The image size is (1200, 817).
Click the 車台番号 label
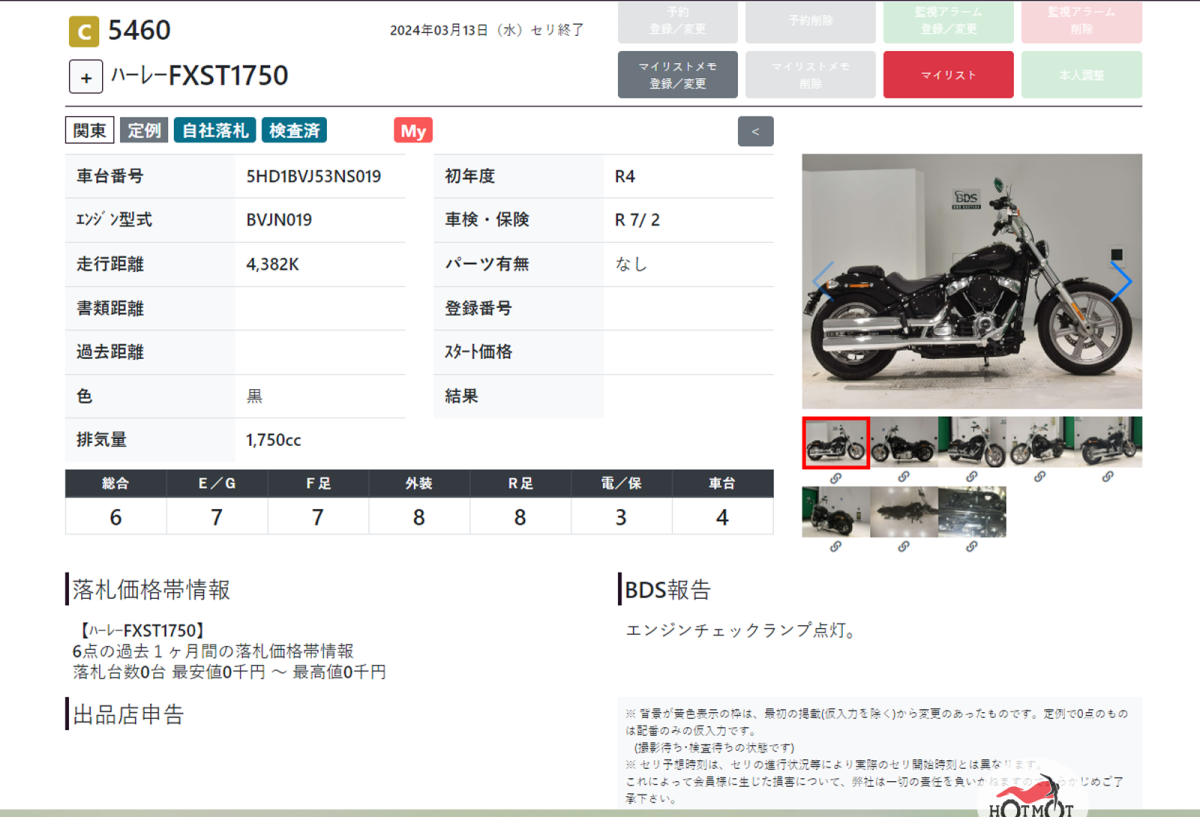pos(110,177)
